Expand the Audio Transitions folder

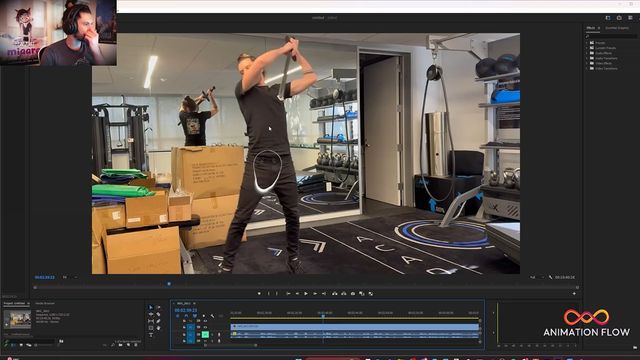tap(587, 58)
